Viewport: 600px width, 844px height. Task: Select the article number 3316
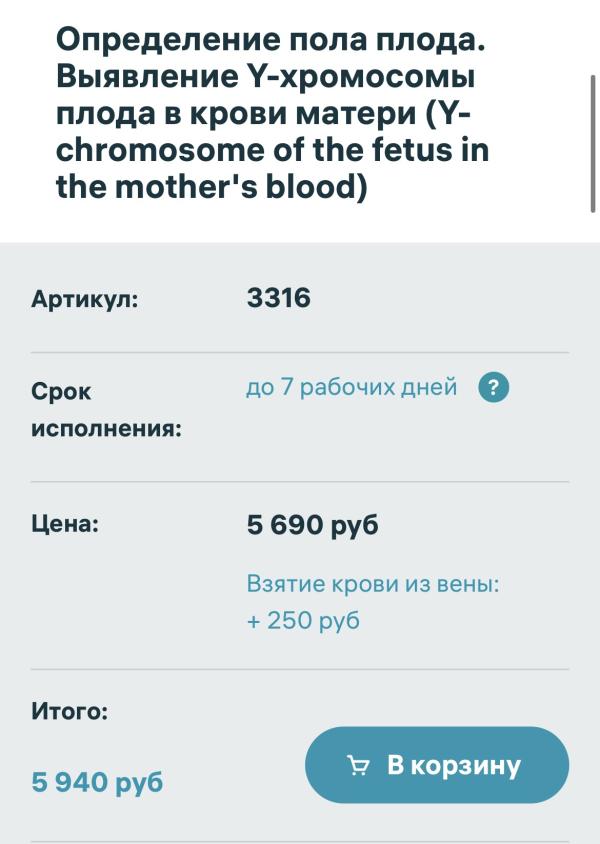pyautogui.click(x=279, y=298)
